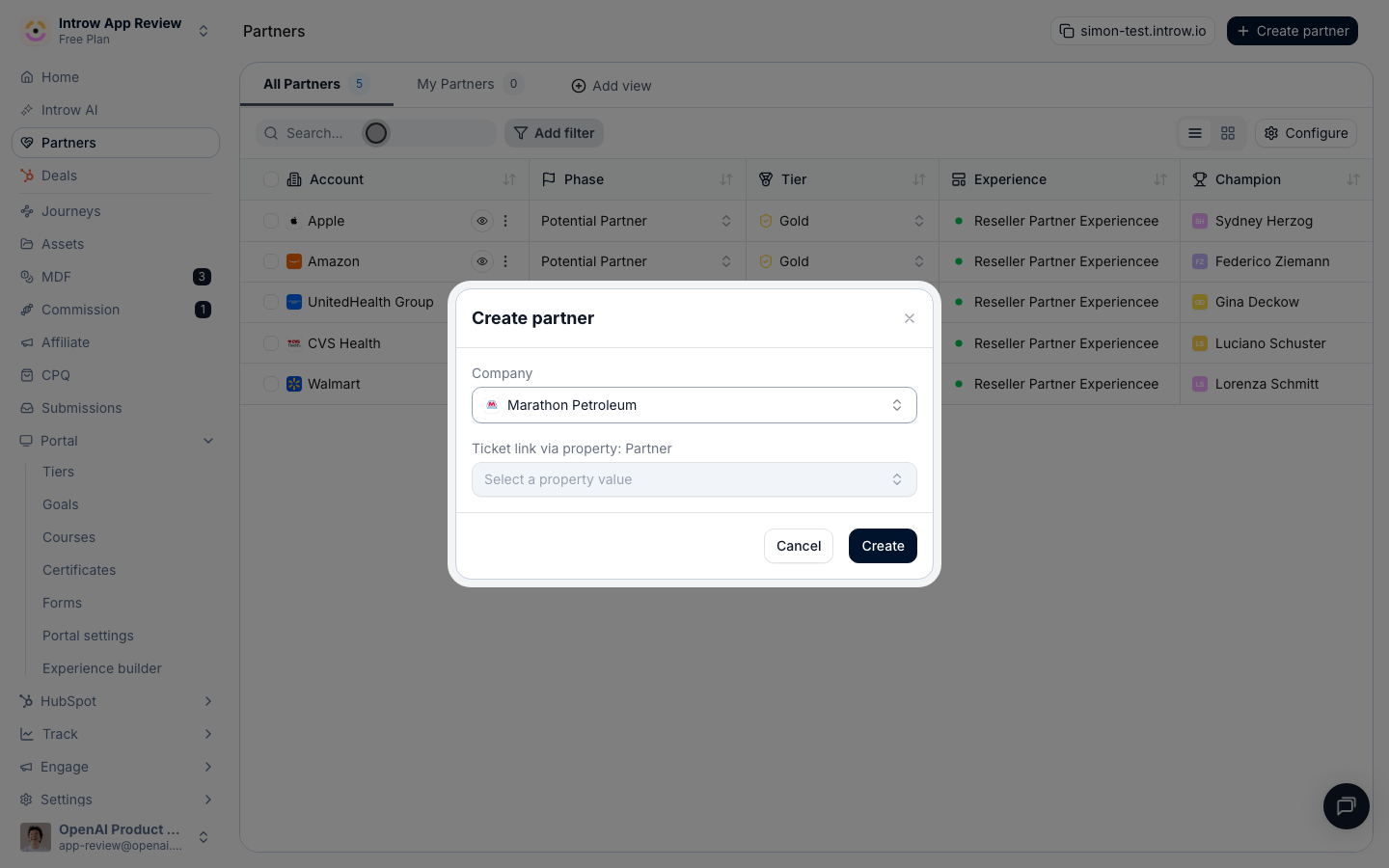Click Add view
Image resolution: width=1389 pixels, height=868 pixels.
coord(612,86)
